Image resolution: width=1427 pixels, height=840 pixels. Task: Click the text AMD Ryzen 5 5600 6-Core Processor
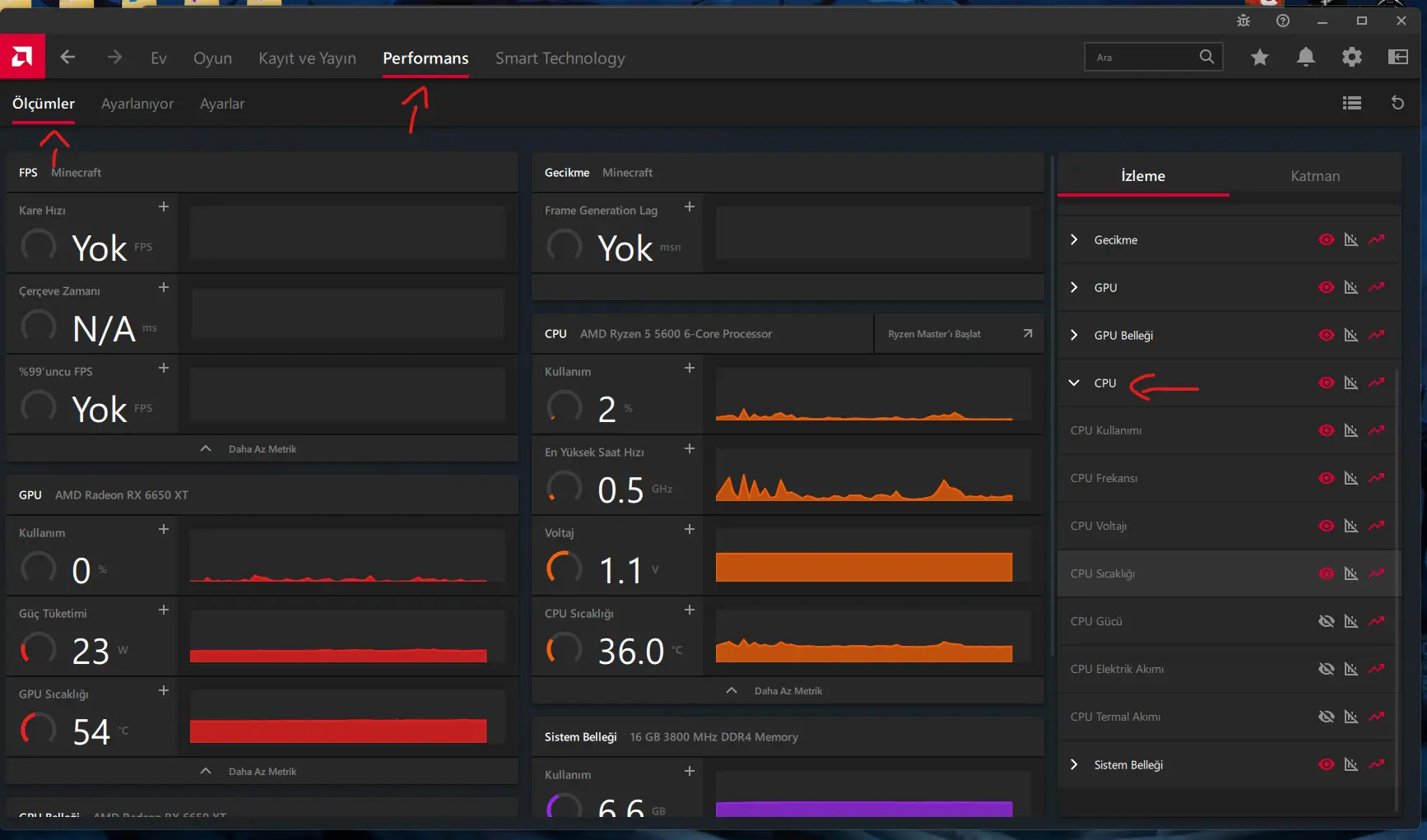point(676,334)
